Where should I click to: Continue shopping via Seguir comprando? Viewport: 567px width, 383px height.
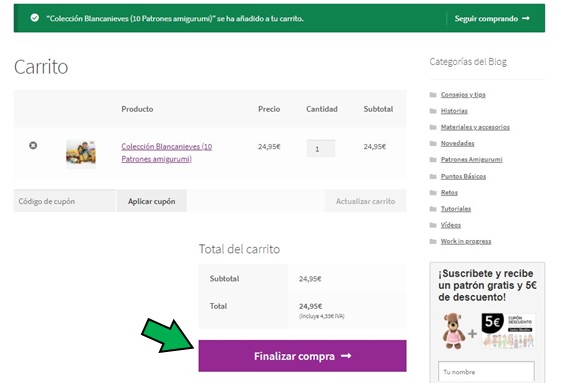pos(492,18)
